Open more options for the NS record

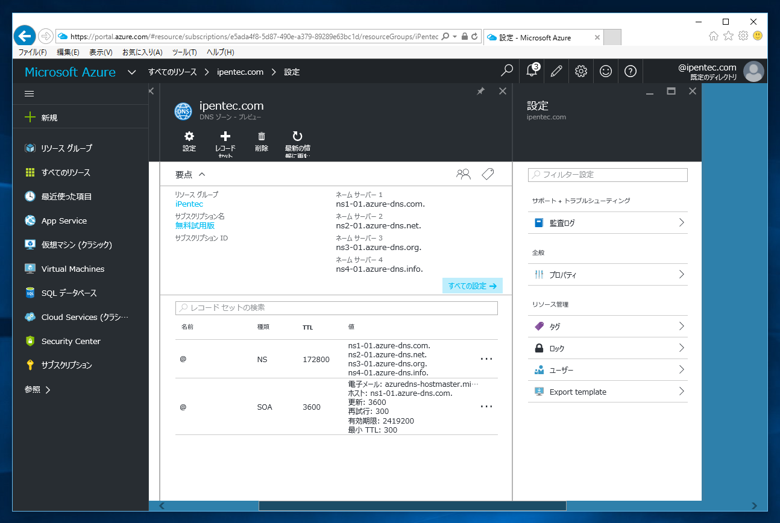click(486, 359)
